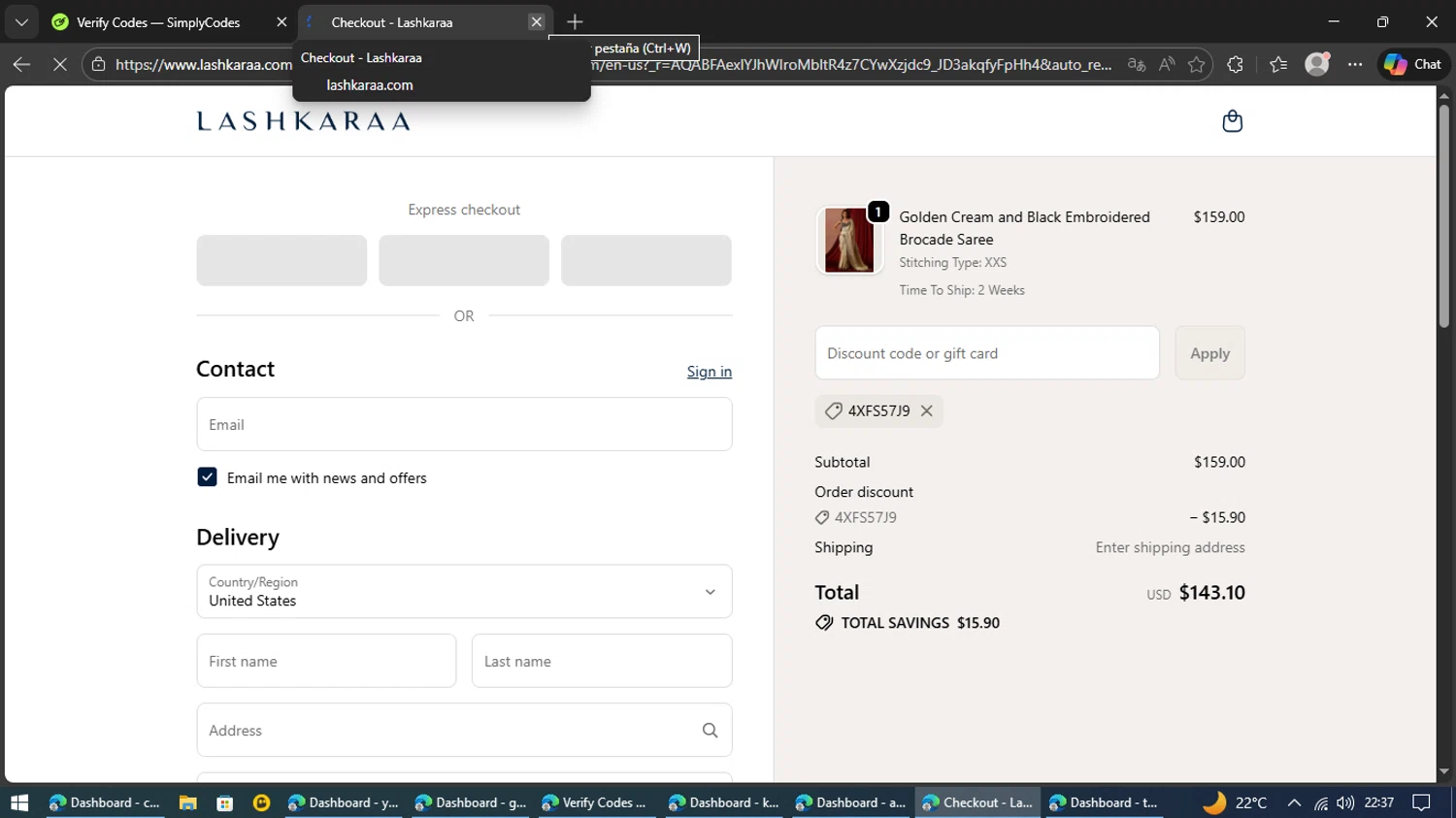Switch to Dashboard - g... taskbar window
Viewport: 1456px width, 818px height.
pos(471,802)
